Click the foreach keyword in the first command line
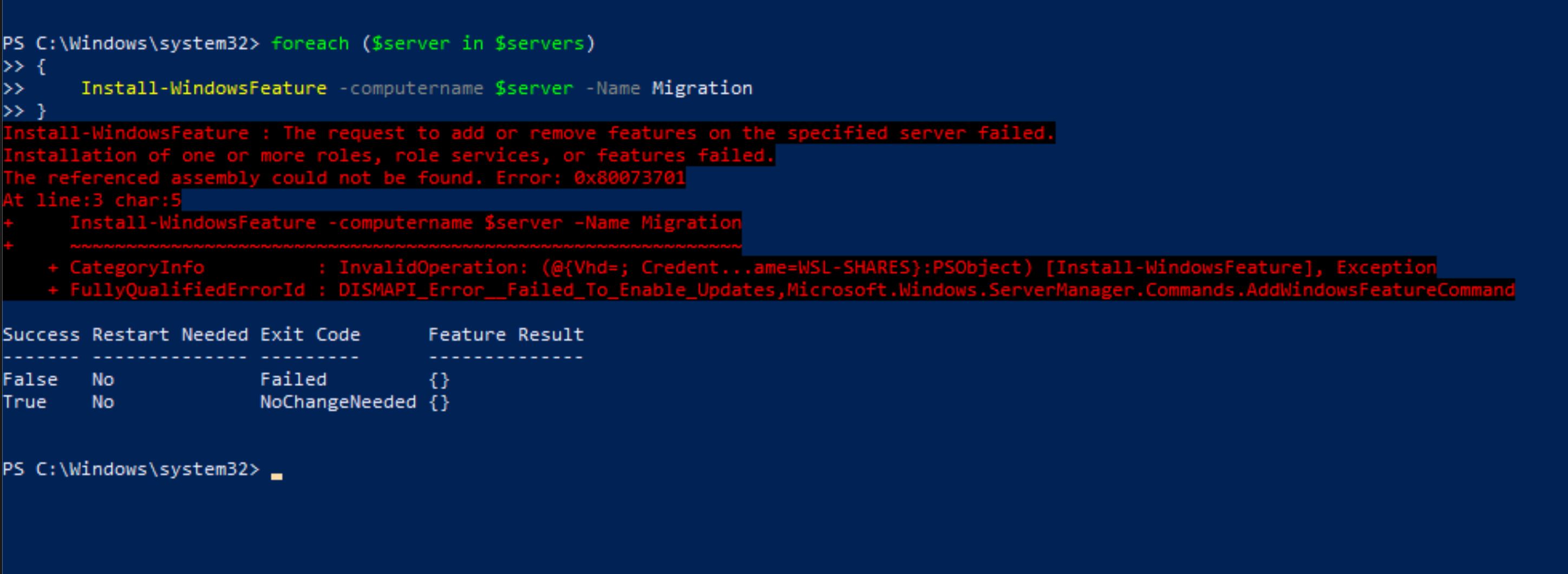Image resolution: width=1568 pixels, height=574 pixels. pyautogui.click(x=310, y=44)
